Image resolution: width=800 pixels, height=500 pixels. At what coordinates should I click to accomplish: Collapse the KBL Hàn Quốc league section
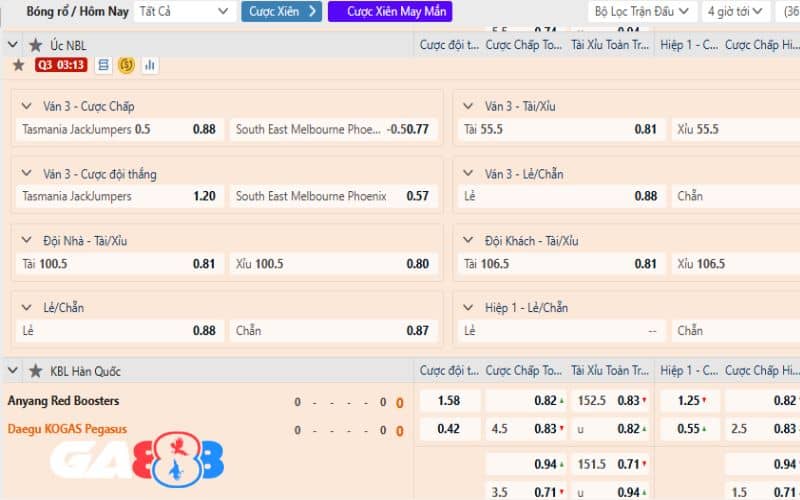(13, 371)
